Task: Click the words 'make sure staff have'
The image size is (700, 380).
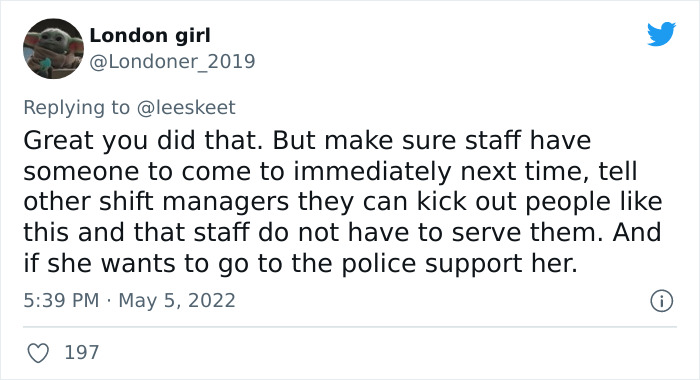Action: click(458, 141)
